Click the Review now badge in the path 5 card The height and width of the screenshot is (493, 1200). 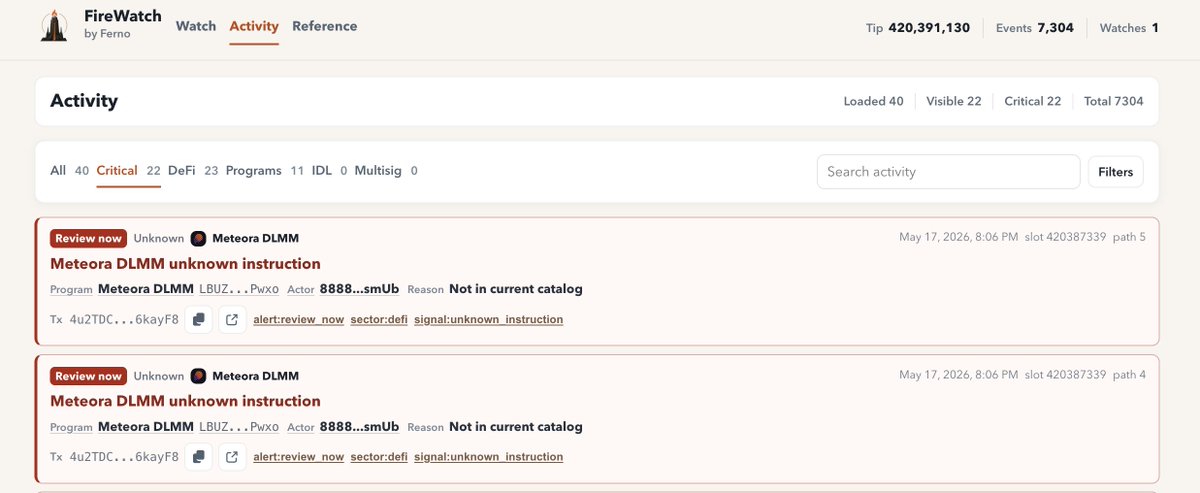point(88,238)
